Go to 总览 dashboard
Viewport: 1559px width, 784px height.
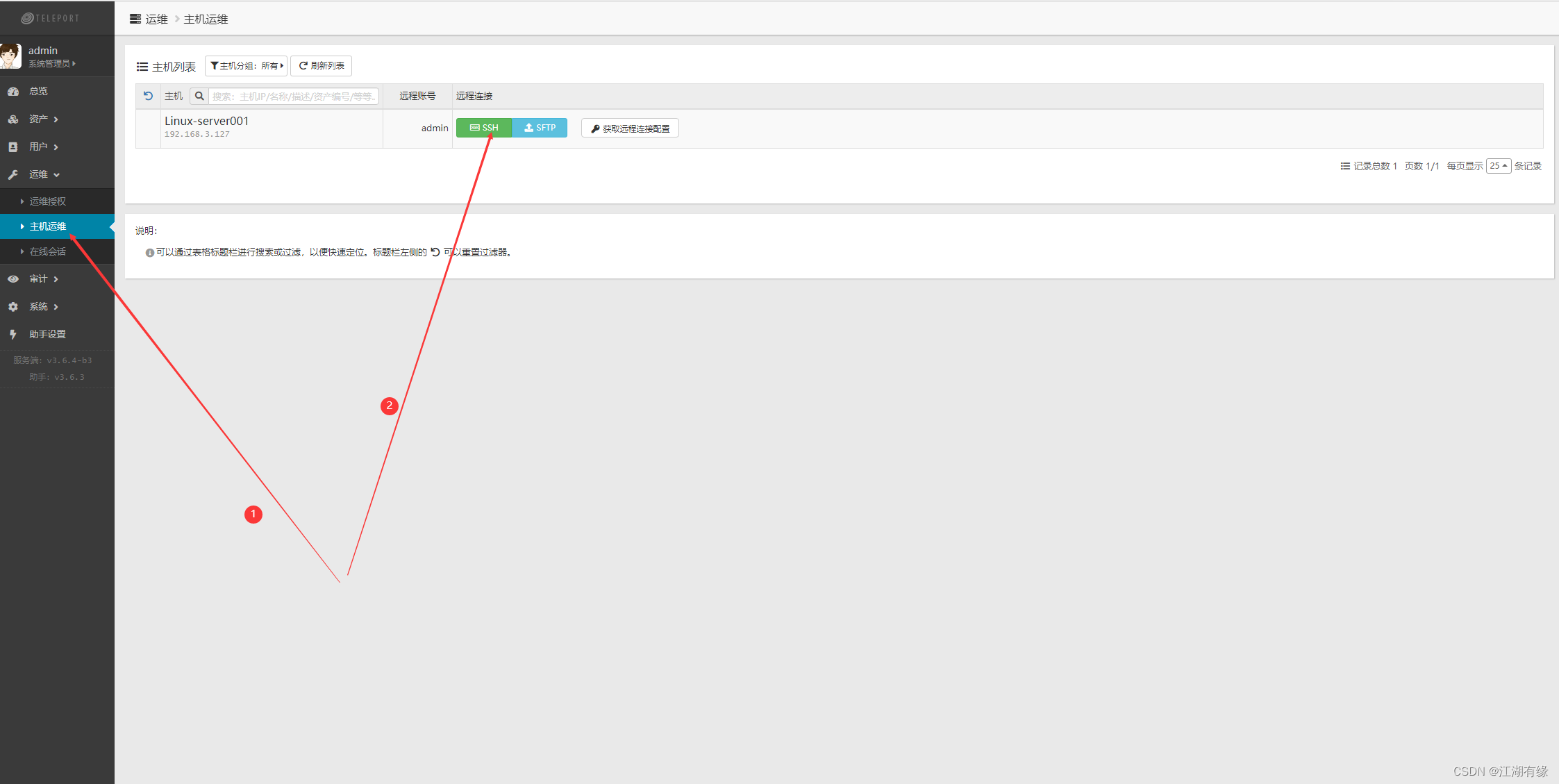pyautogui.click(x=38, y=91)
